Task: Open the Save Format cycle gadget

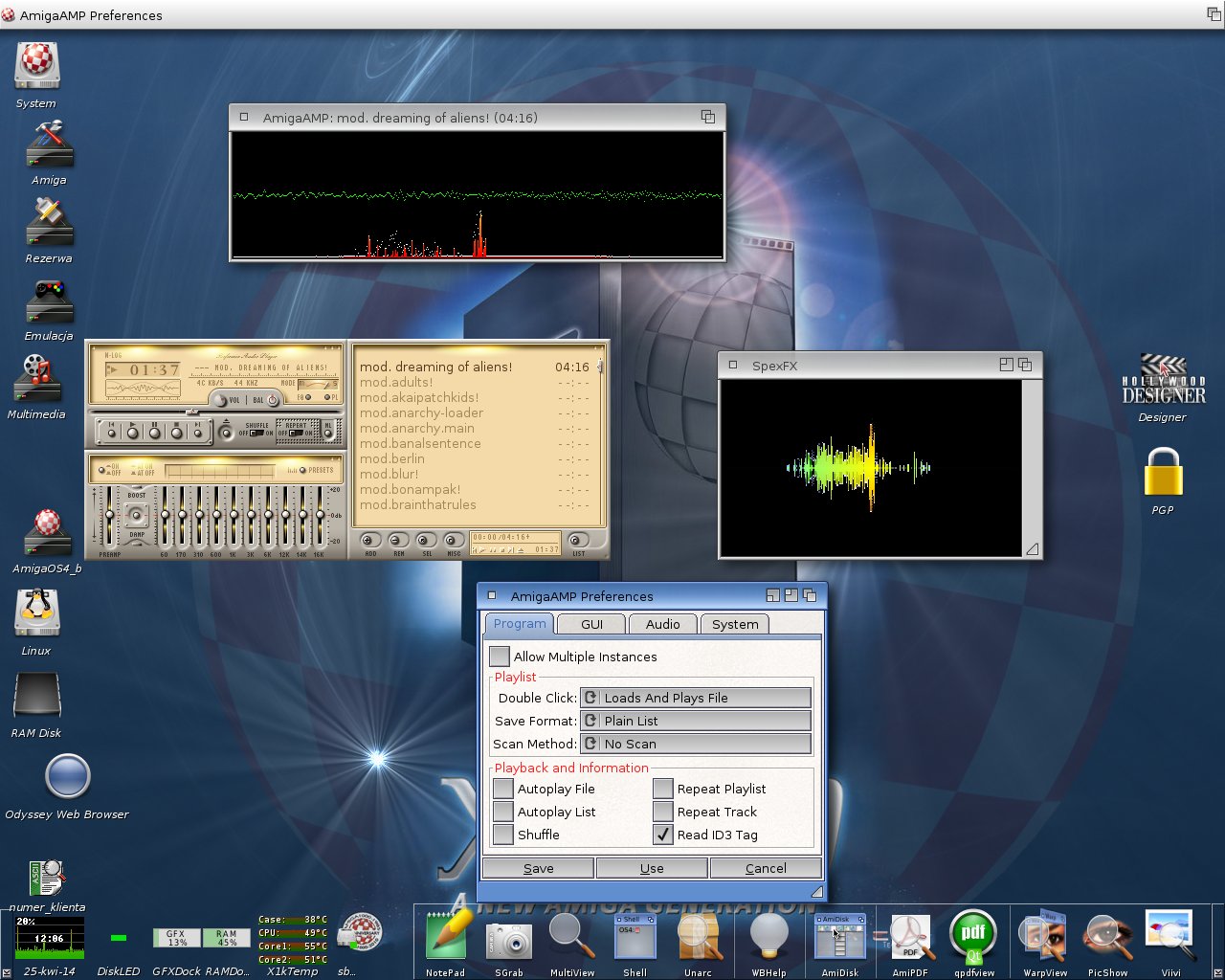Action: coord(696,721)
